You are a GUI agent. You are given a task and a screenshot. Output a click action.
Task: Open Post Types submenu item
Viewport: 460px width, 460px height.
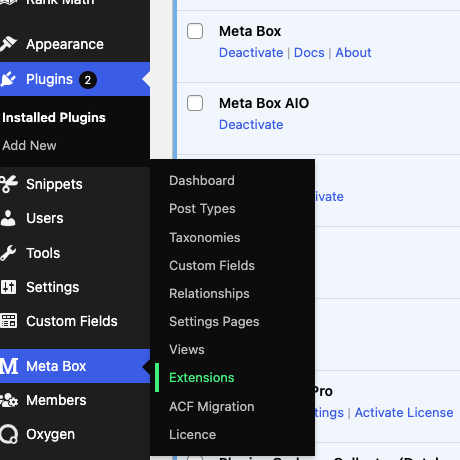(x=202, y=209)
